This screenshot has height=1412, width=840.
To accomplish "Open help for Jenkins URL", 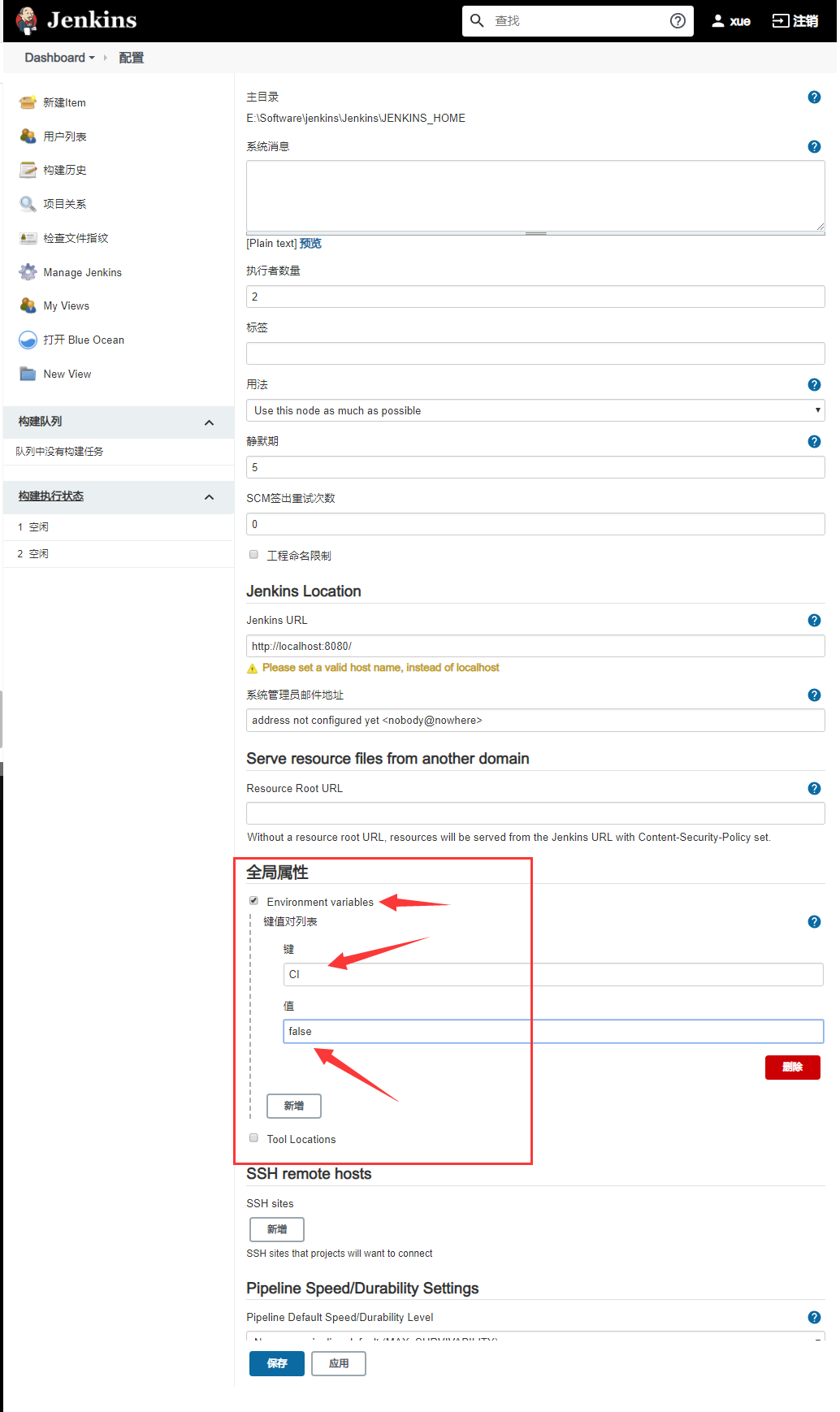I will 814,621.
